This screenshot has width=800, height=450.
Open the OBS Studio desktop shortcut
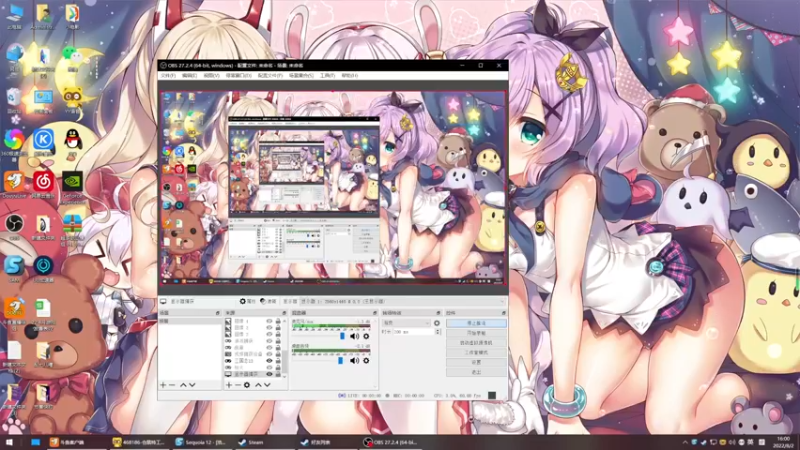pyautogui.click(x=14, y=226)
